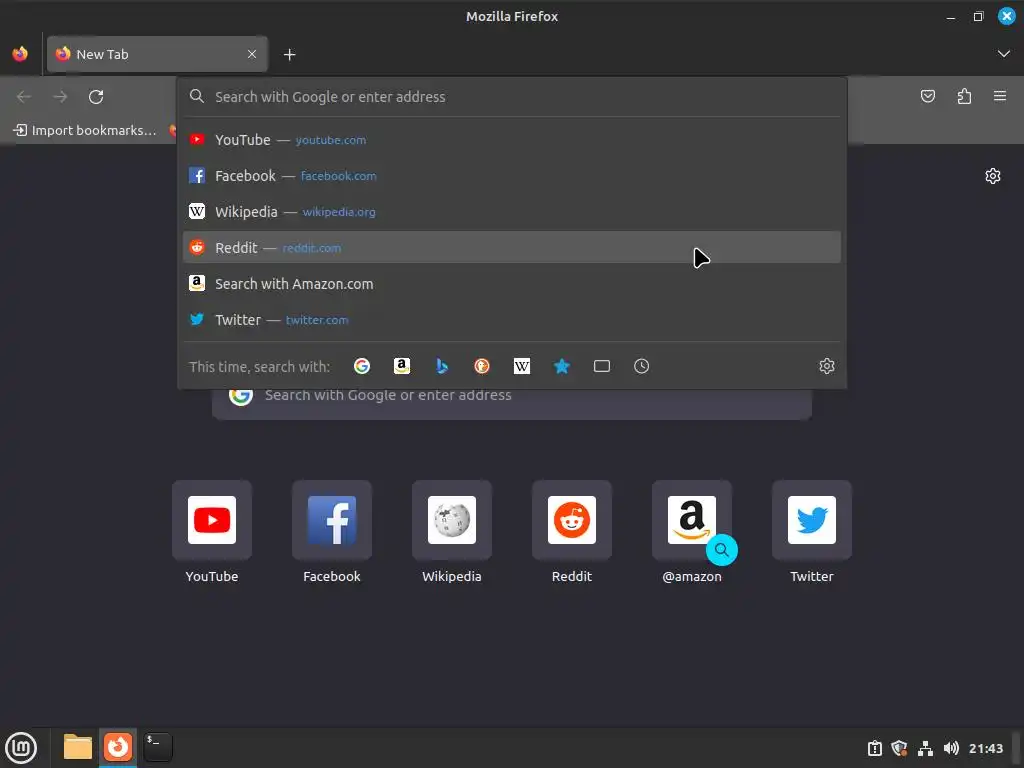Open the Firefox application menu
Image resolution: width=1024 pixels, height=768 pixels.
(x=1000, y=97)
